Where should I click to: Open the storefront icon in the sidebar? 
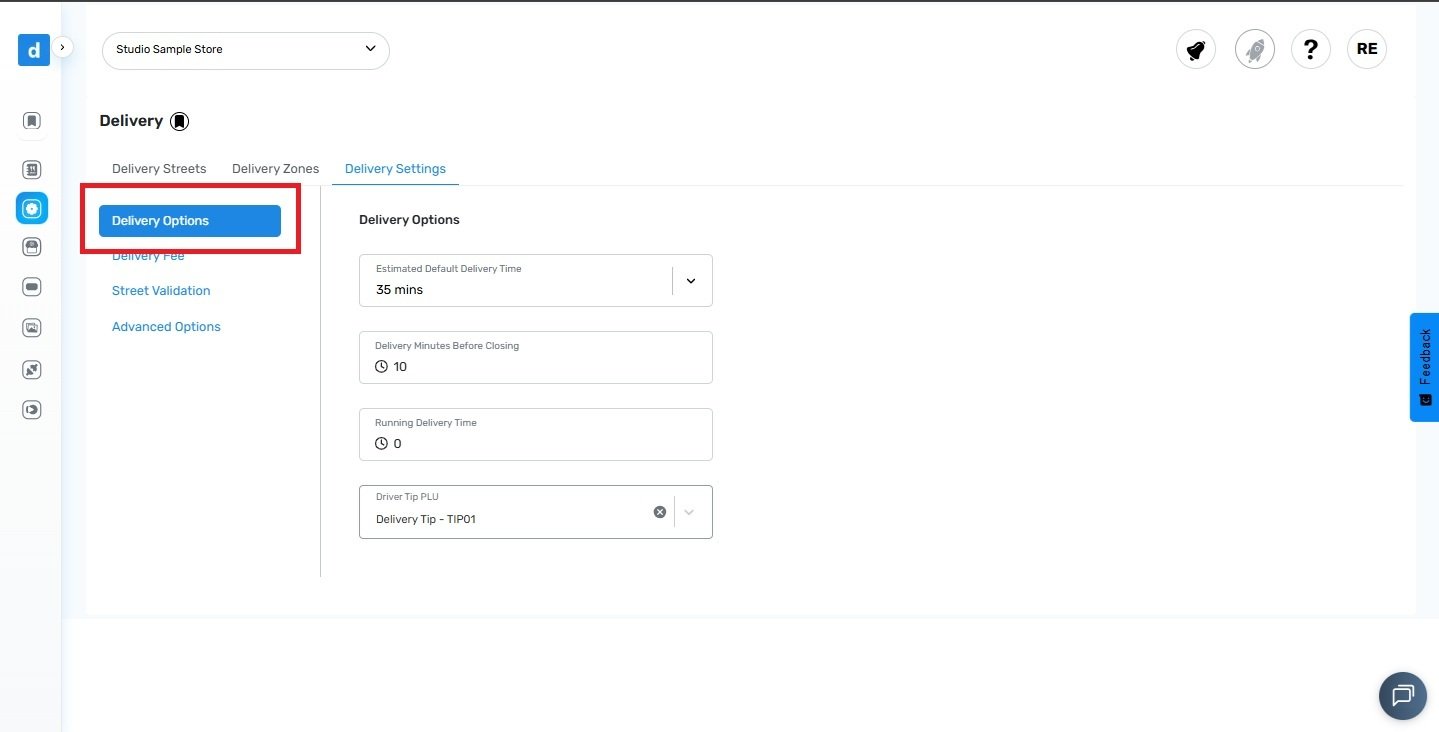coord(32,247)
